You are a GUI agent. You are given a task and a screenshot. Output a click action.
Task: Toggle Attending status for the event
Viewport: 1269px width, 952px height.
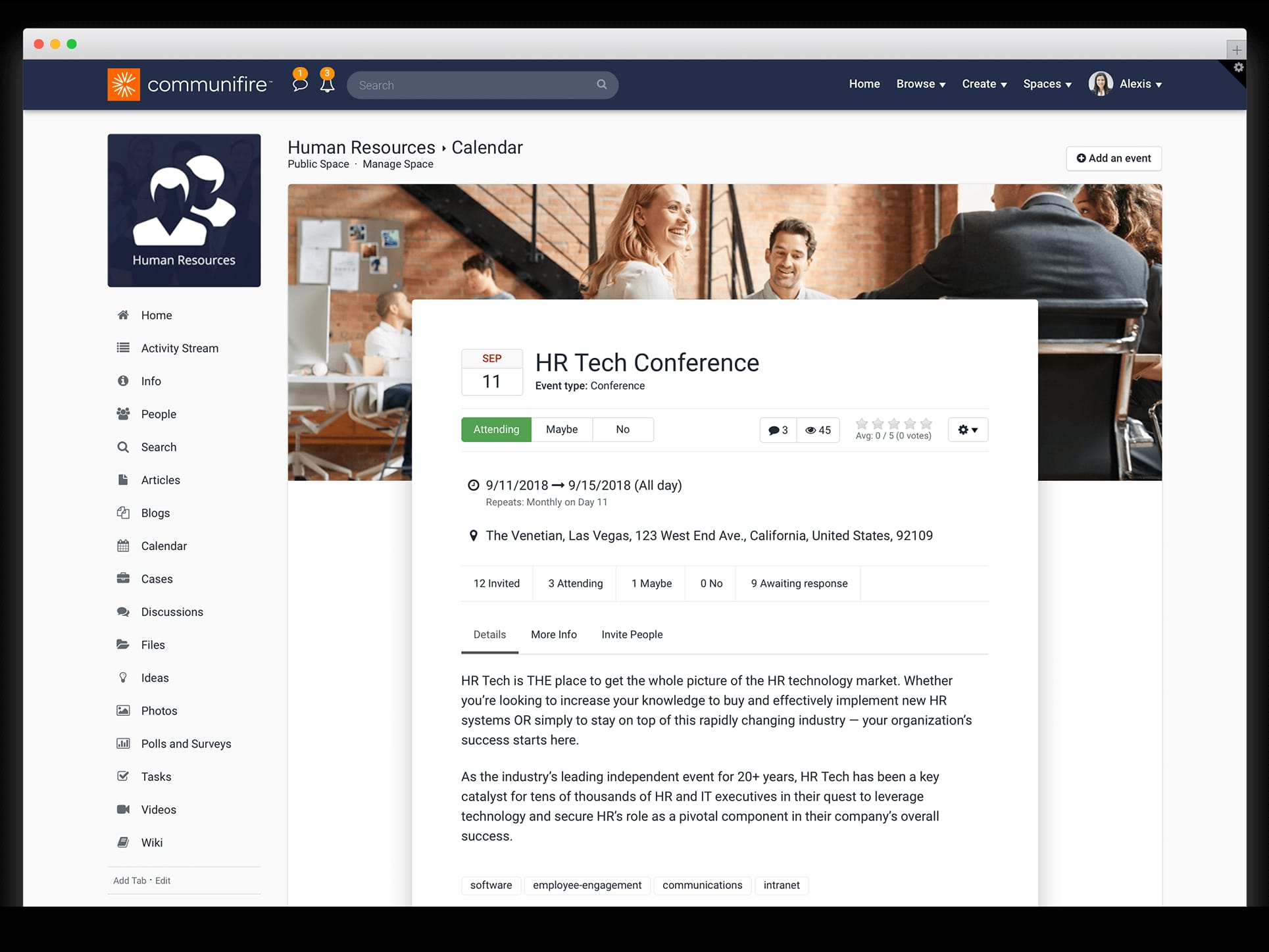[496, 429]
